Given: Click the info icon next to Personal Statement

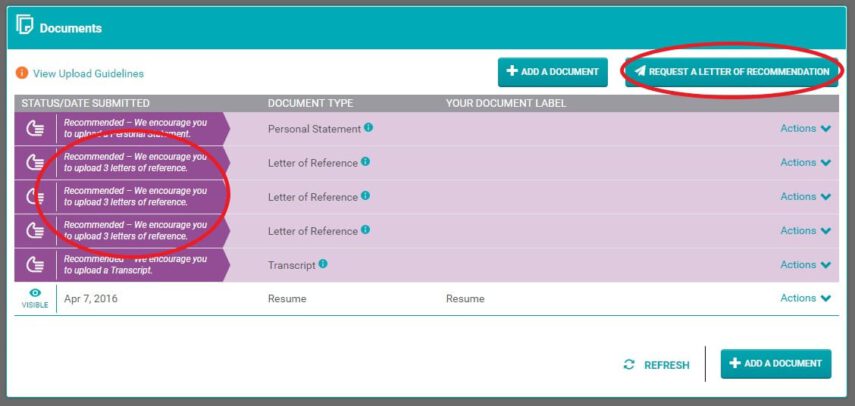Looking at the screenshot, I should [x=369, y=128].
